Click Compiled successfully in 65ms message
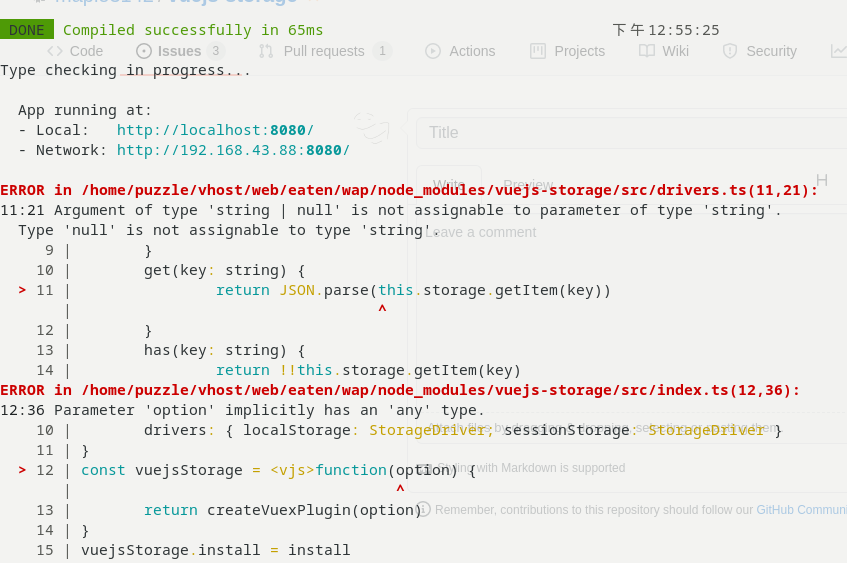Screen dimensions: 847x563 coord(193,30)
